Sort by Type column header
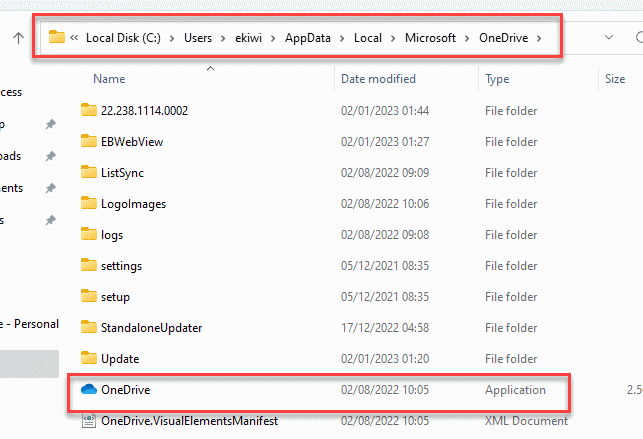Image resolution: width=643 pixels, height=439 pixels. tap(497, 79)
